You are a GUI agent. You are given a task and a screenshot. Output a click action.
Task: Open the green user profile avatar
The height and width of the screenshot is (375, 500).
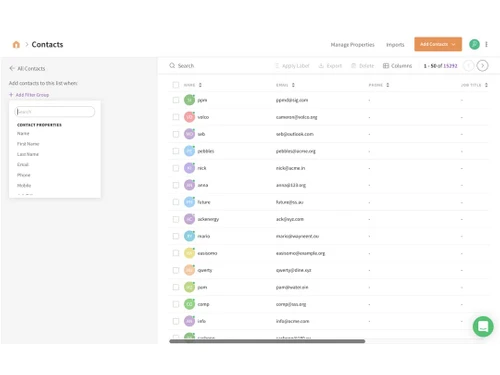tap(474, 44)
